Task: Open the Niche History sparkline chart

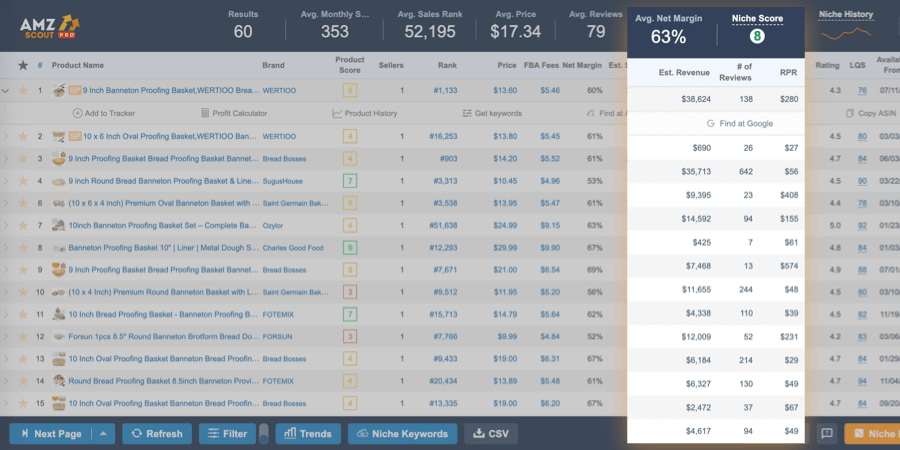Action: point(846,33)
